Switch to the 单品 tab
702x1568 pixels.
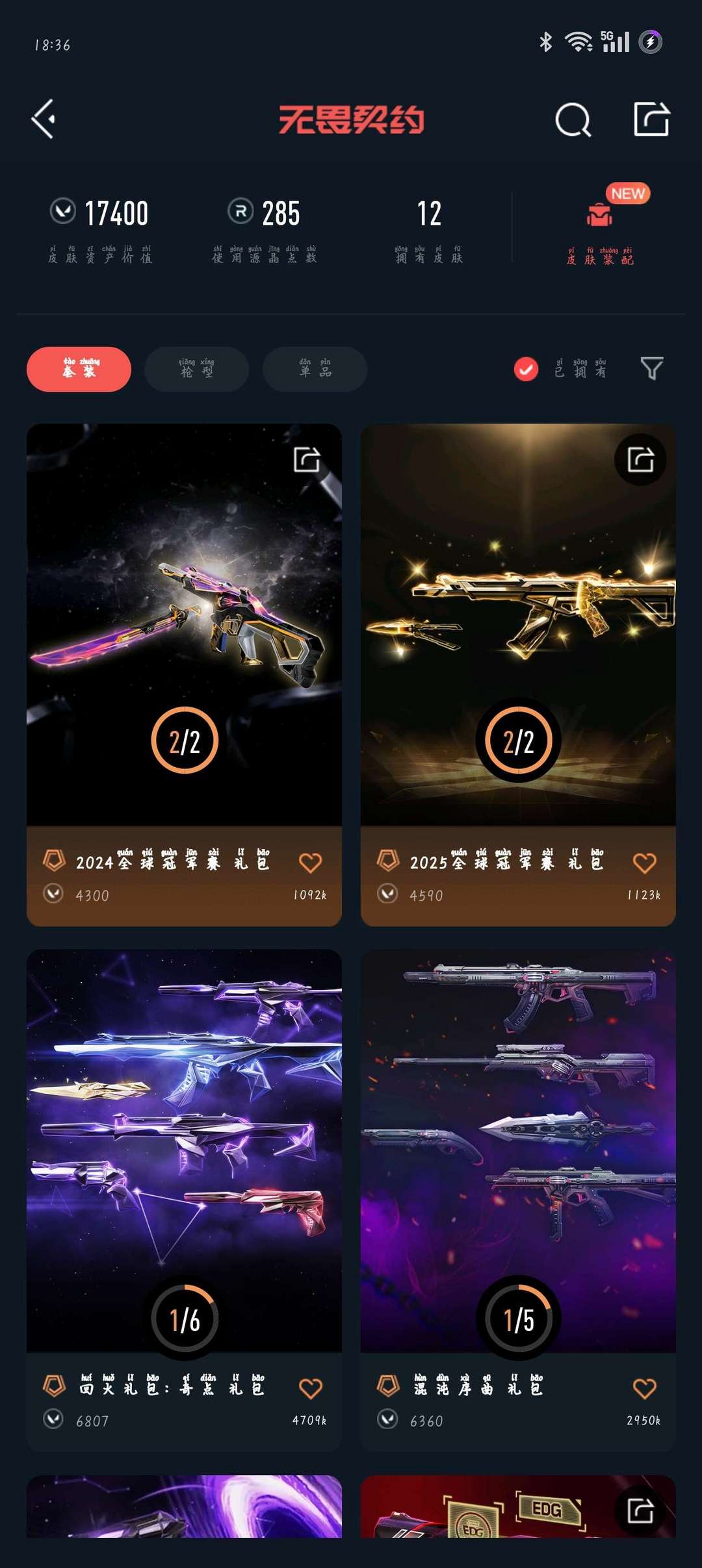315,369
